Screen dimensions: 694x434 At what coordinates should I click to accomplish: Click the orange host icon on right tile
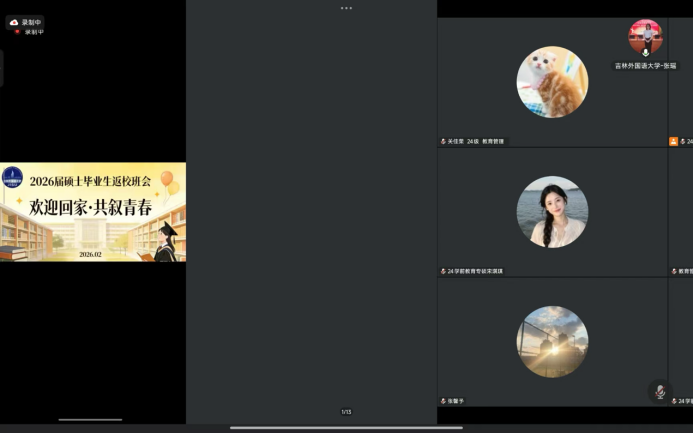[x=674, y=142]
